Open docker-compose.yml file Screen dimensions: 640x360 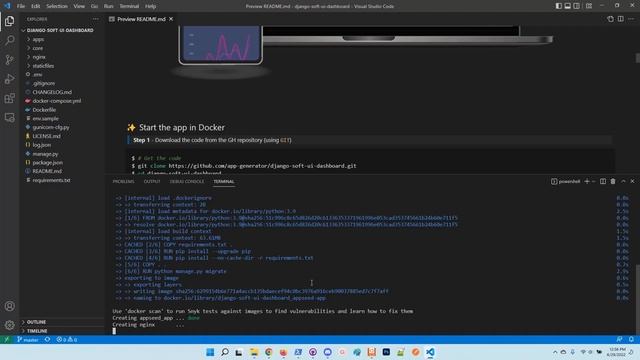click(x=57, y=101)
